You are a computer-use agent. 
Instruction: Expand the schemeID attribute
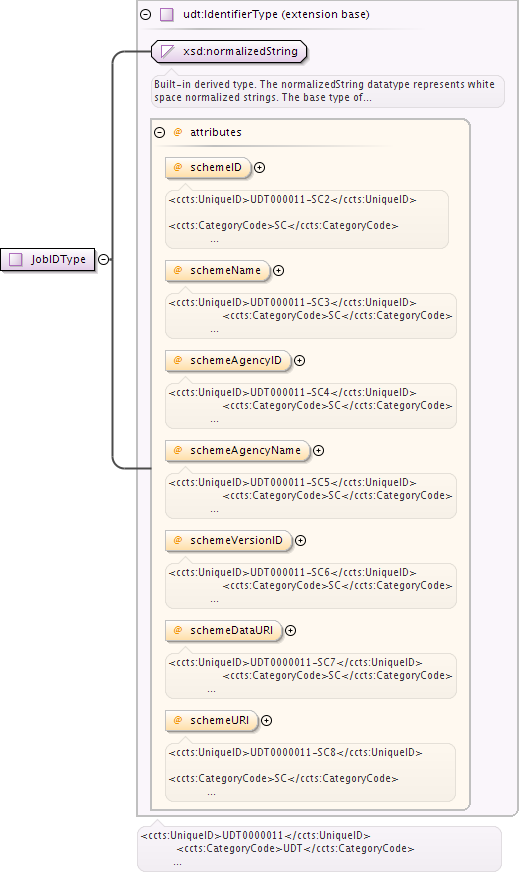pos(259,167)
